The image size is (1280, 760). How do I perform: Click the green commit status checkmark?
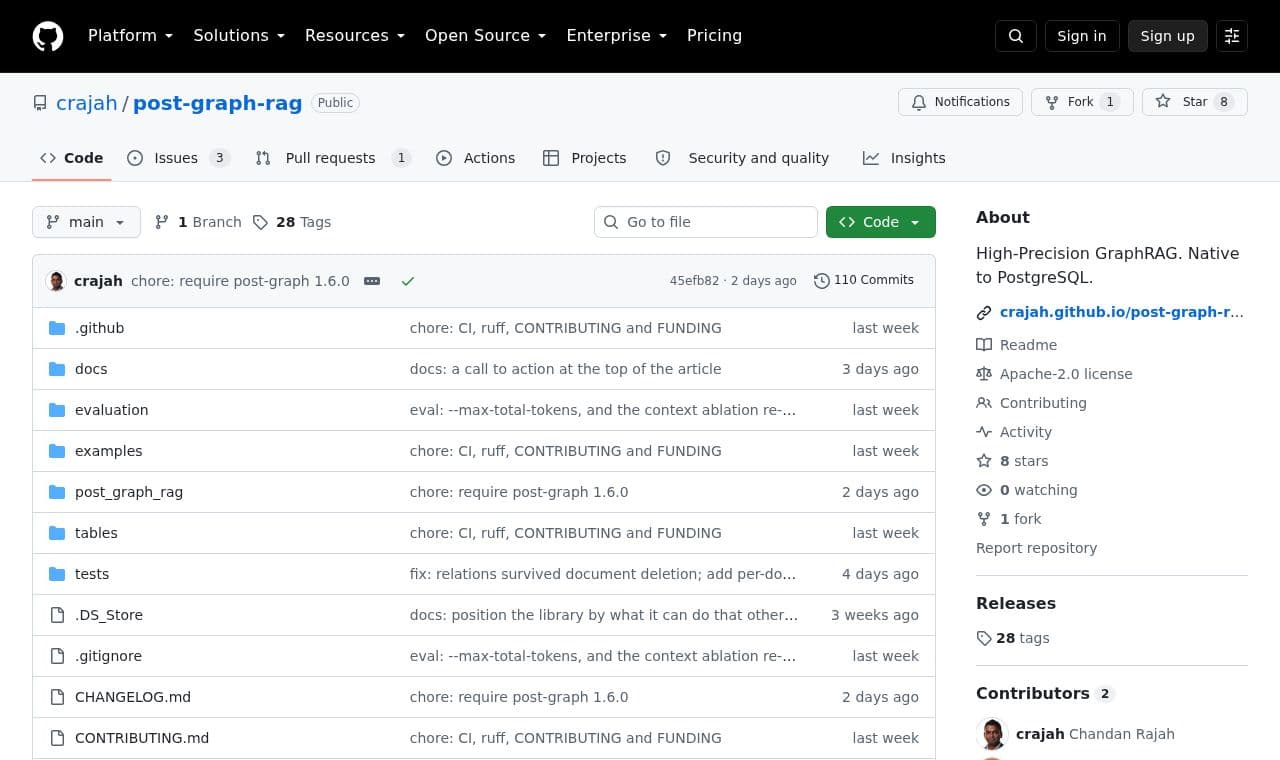408,281
